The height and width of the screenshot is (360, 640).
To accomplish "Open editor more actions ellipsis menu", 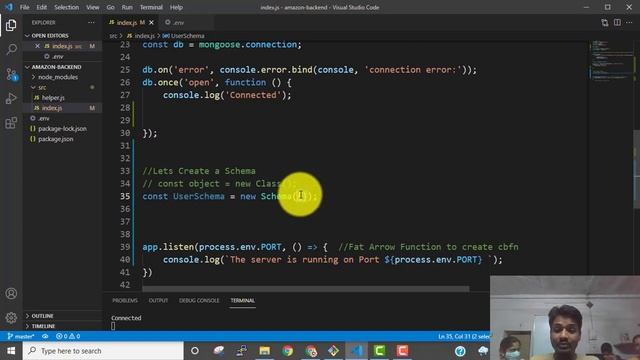I will 629,22.
